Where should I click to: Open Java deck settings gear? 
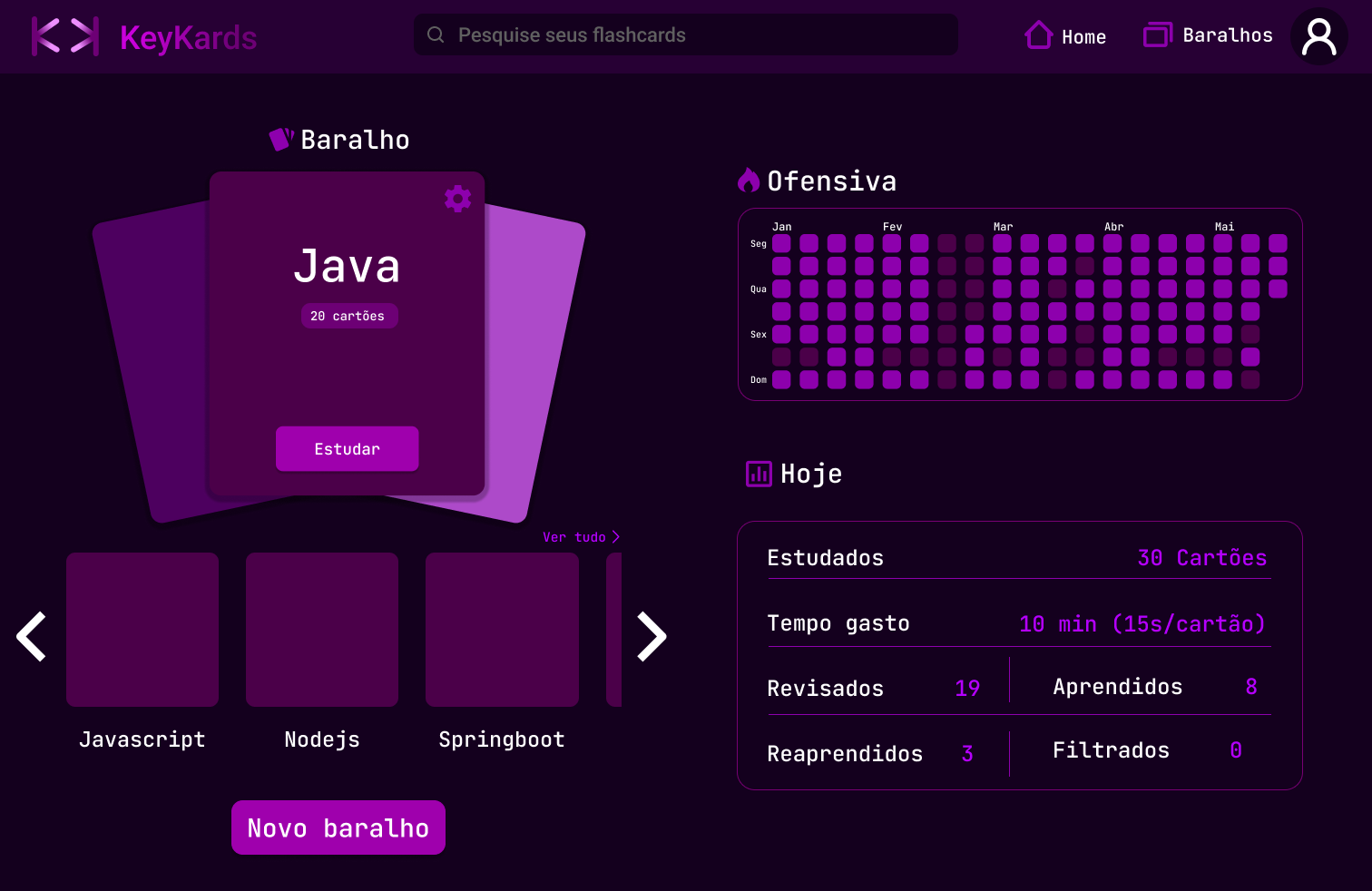point(457,199)
